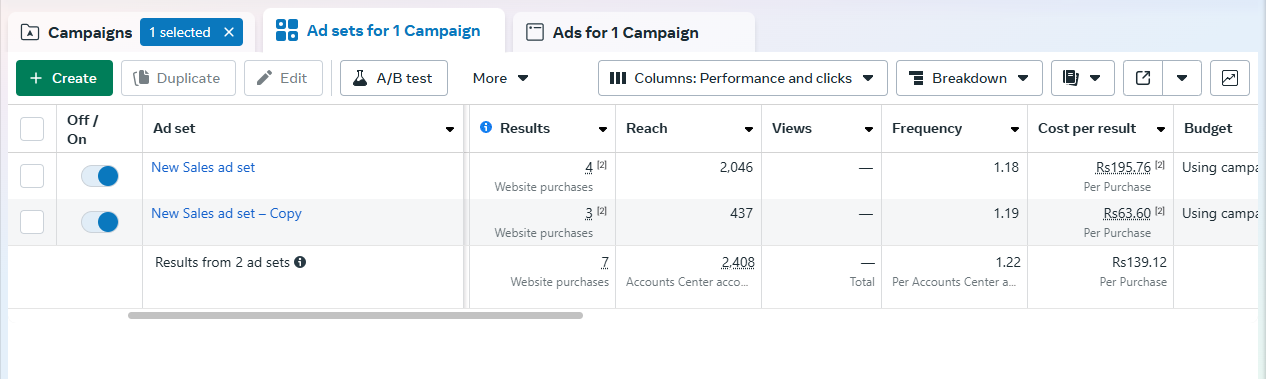
Task: Open the New Sales ad set – Copy link
Action: tap(226, 213)
